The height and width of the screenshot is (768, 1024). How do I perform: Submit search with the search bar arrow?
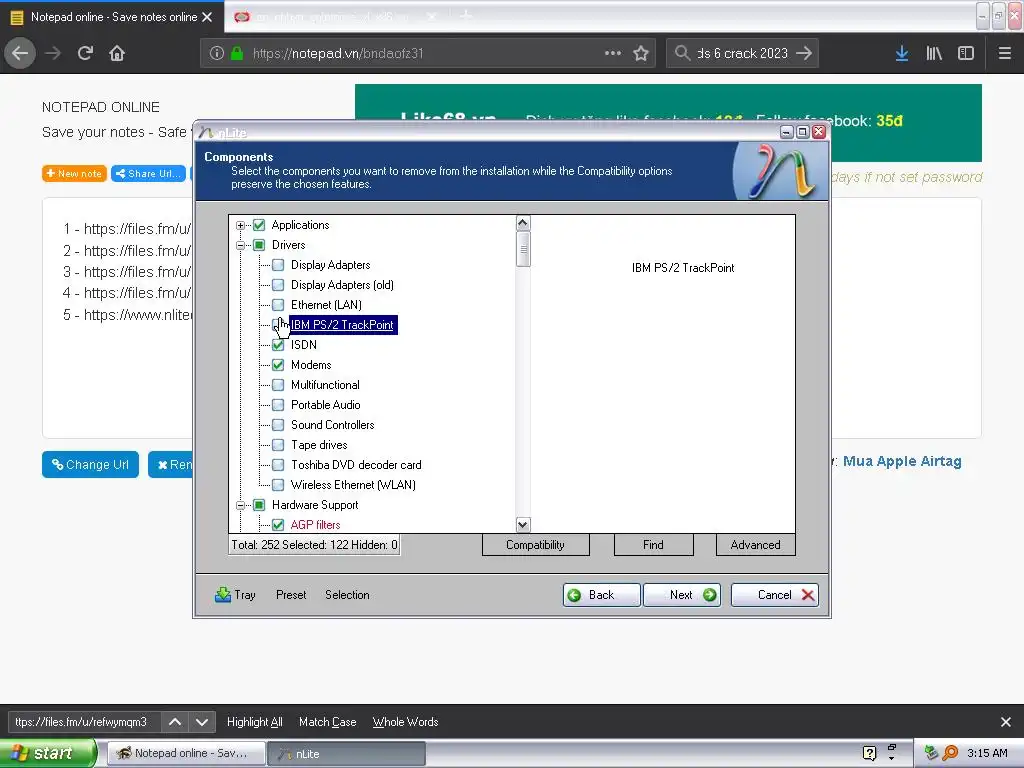[x=804, y=53]
